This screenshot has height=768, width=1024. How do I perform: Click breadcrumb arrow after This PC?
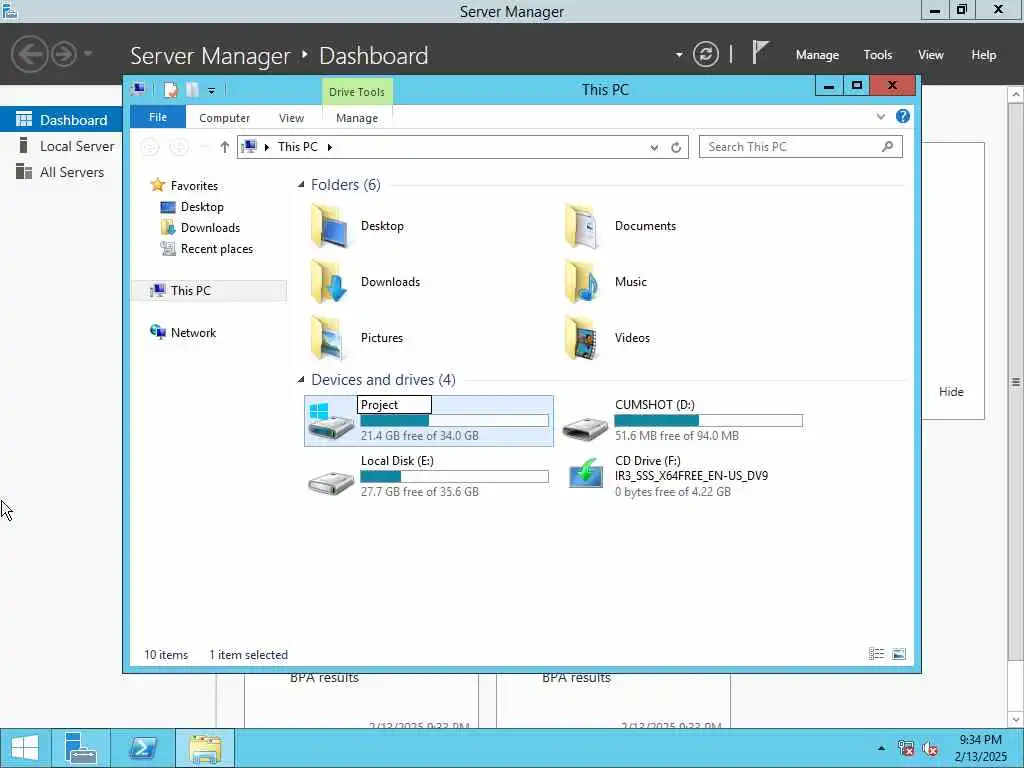(330, 147)
